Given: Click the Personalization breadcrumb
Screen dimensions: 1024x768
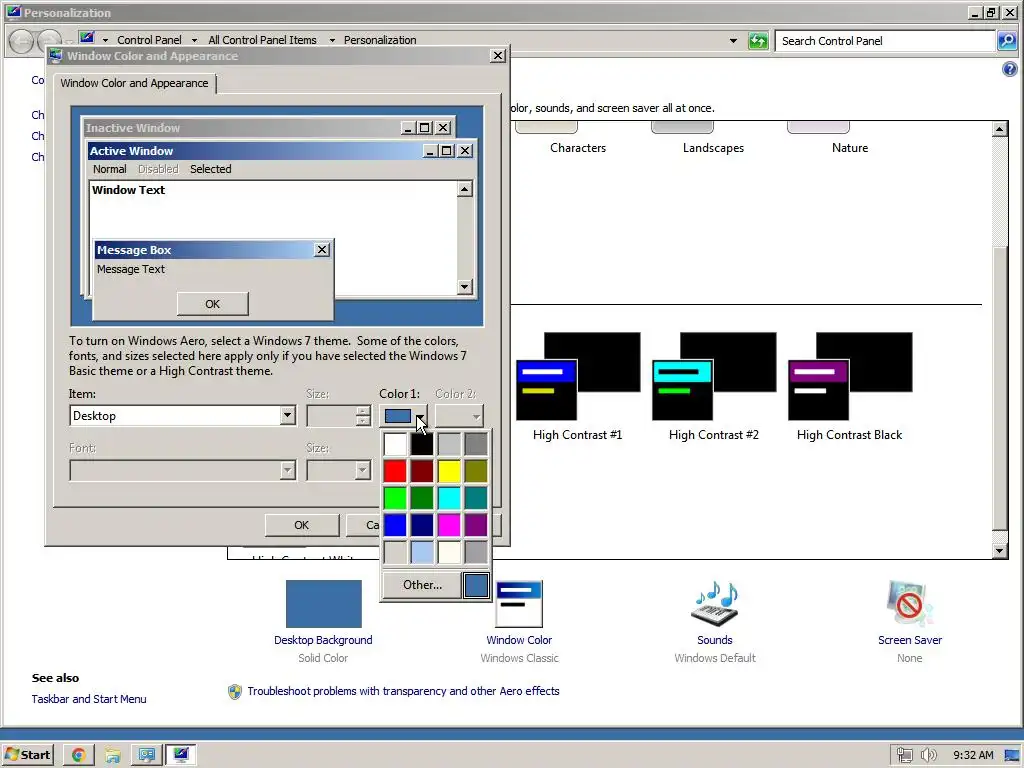Looking at the screenshot, I should click(x=380, y=40).
